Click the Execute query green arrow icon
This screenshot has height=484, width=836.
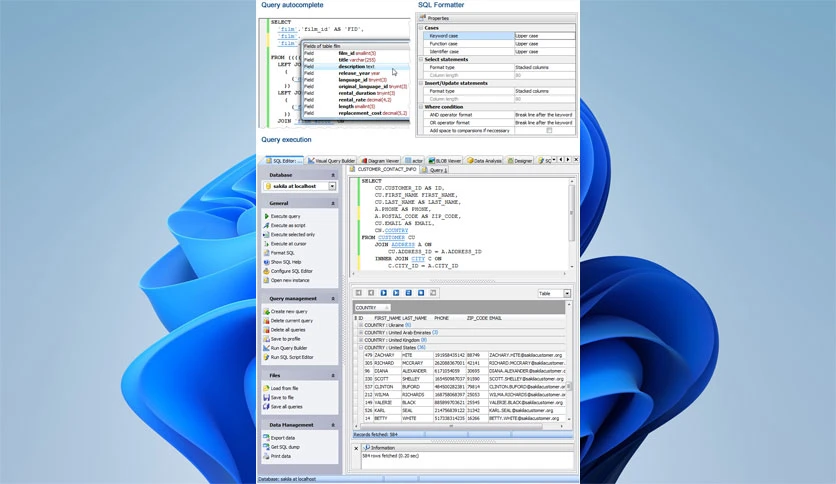pos(267,216)
